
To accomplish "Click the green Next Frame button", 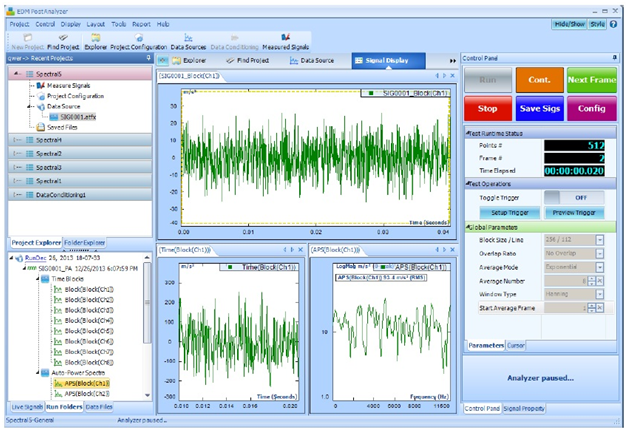I will point(592,80).
